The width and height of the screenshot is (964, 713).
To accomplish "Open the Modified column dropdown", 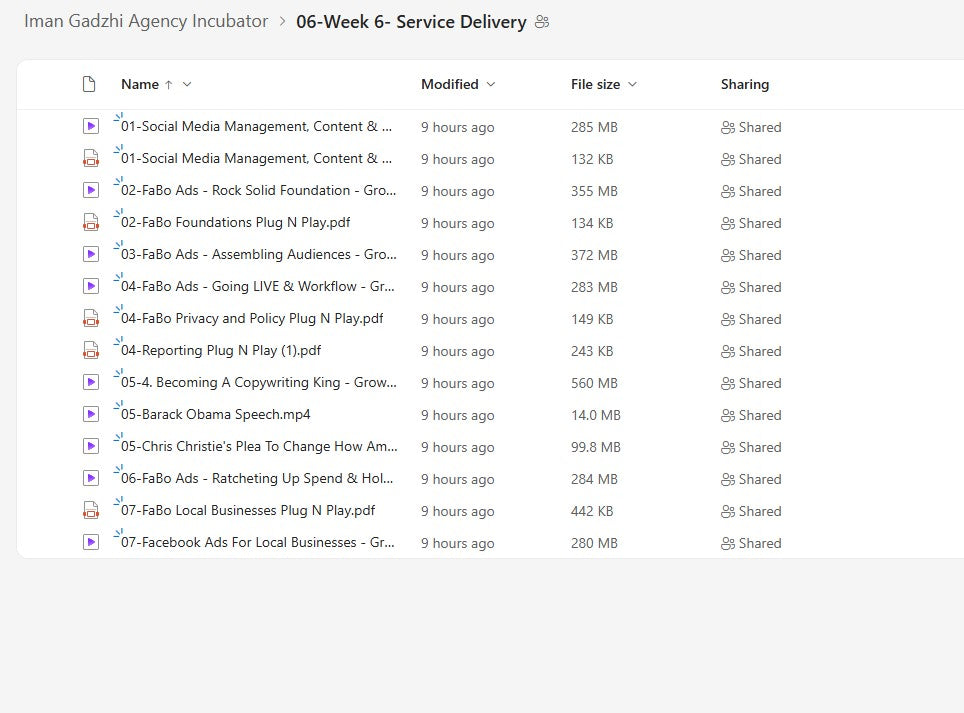I will [490, 84].
